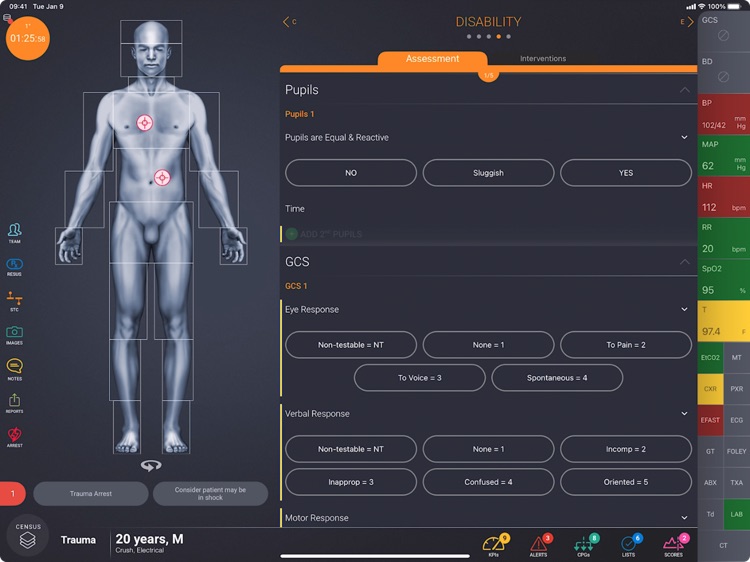Tap Consider patient may be in shock
The width and height of the screenshot is (750, 562).
point(210,494)
